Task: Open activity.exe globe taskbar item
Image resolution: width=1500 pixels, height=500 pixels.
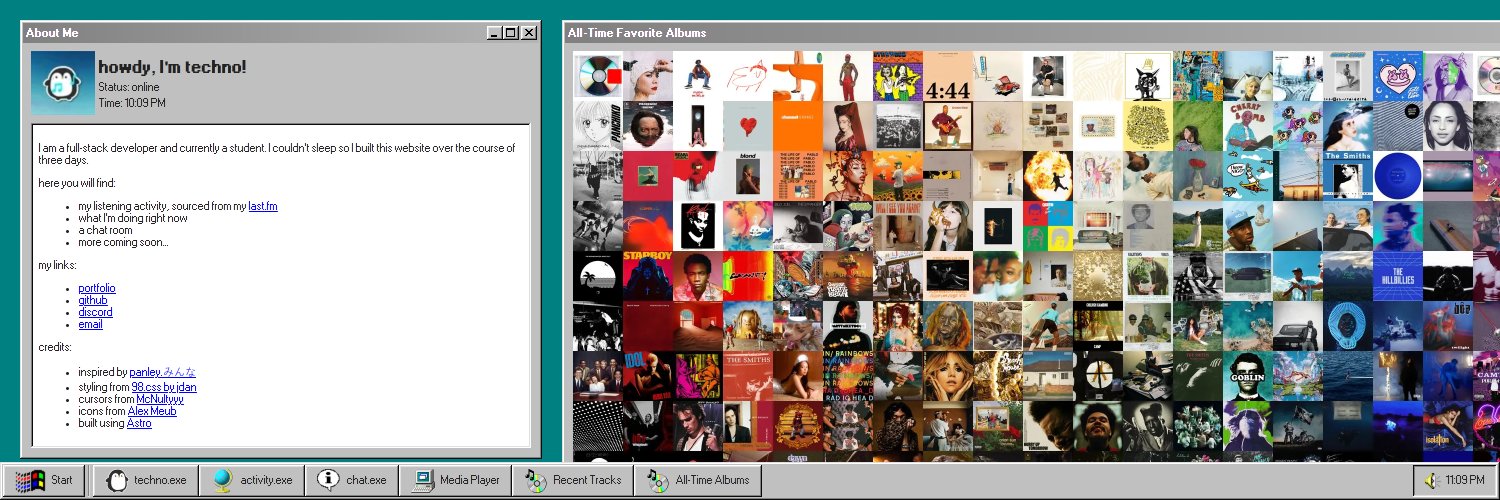Action: pyautogui.click(x=253, y=480)
